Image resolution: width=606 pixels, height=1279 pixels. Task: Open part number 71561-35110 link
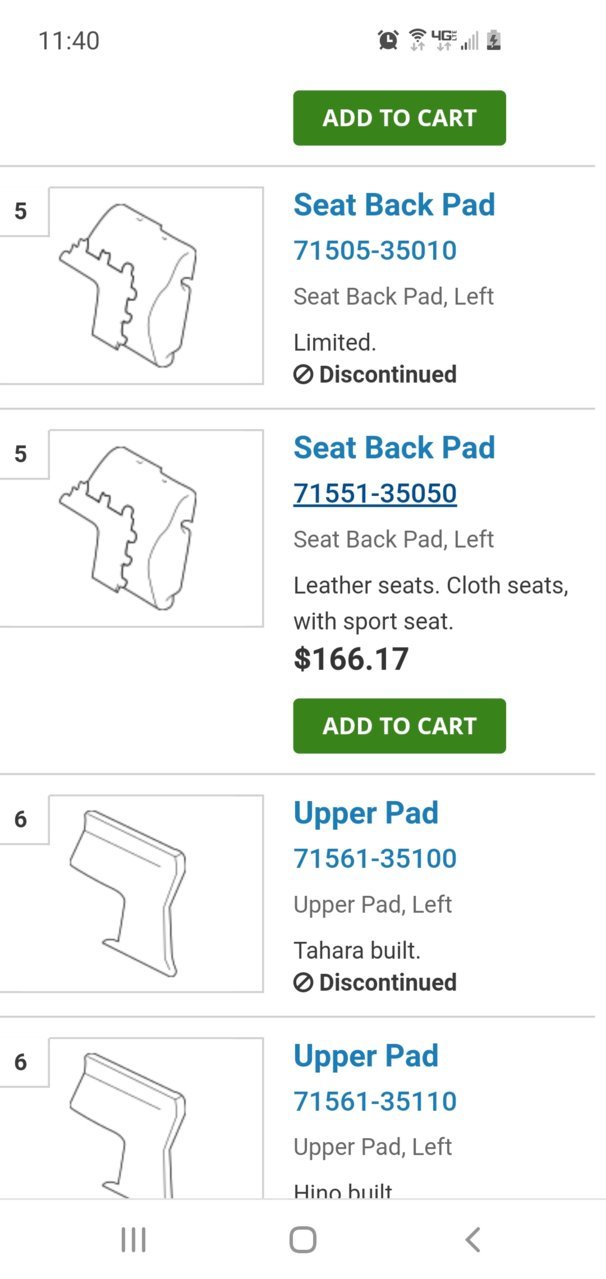point(375,1101)
